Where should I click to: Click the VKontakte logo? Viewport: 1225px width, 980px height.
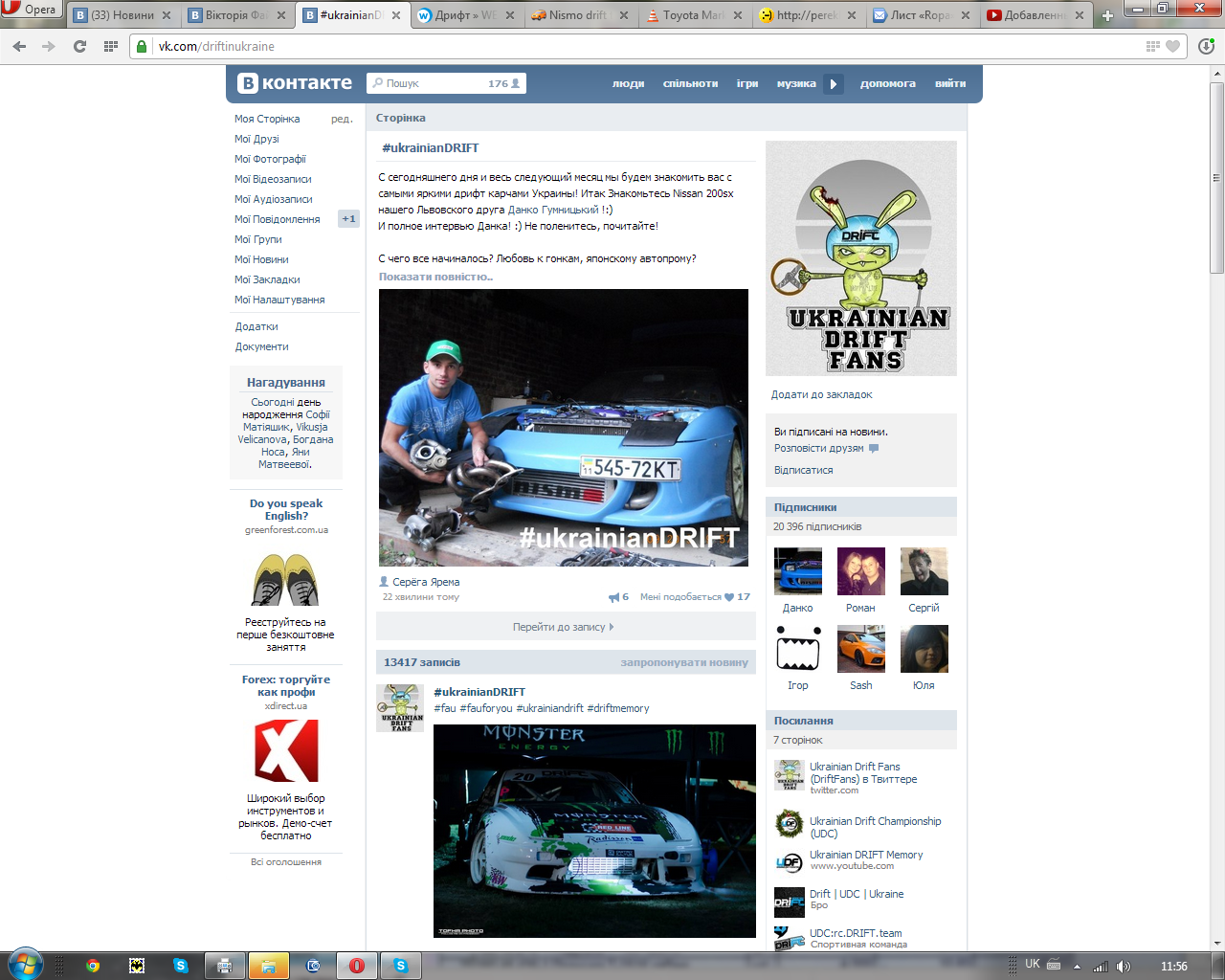coord(296,83)
